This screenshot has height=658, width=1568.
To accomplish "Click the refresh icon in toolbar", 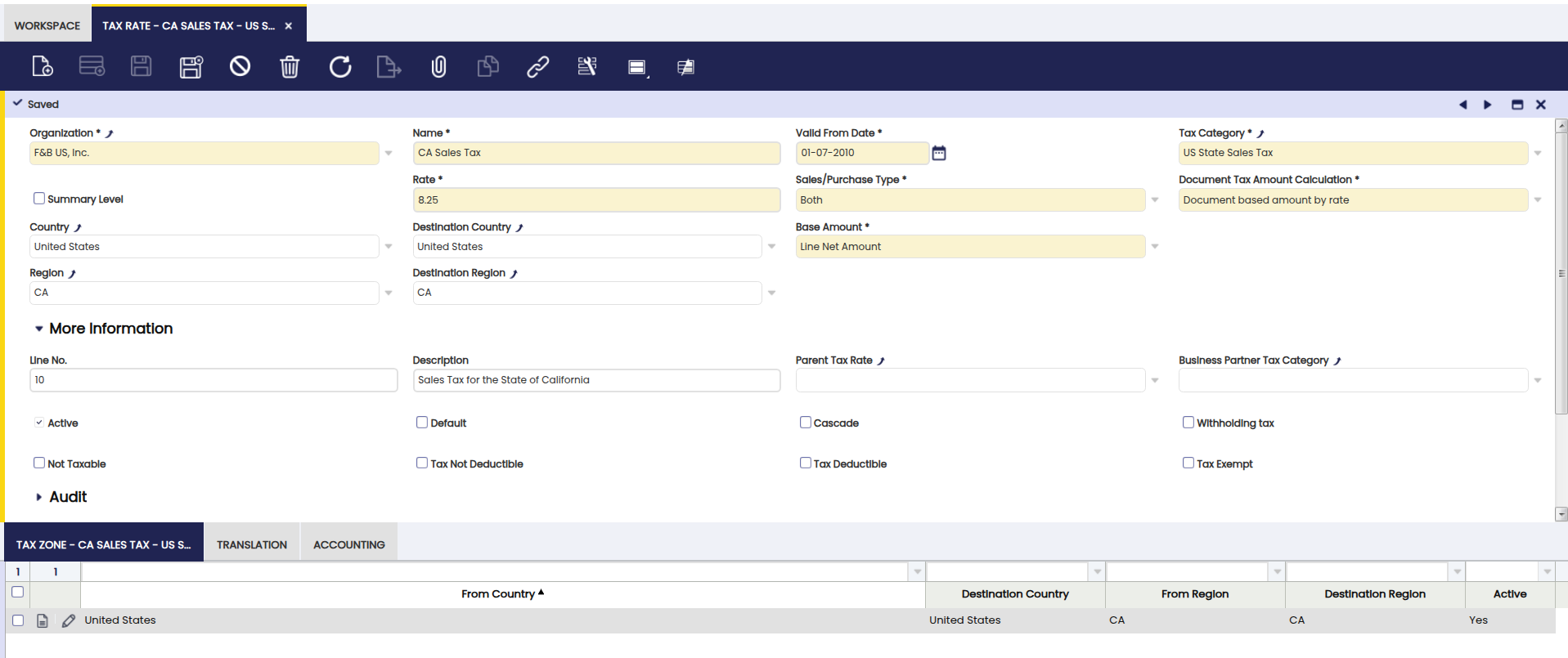I will [340, 66].
